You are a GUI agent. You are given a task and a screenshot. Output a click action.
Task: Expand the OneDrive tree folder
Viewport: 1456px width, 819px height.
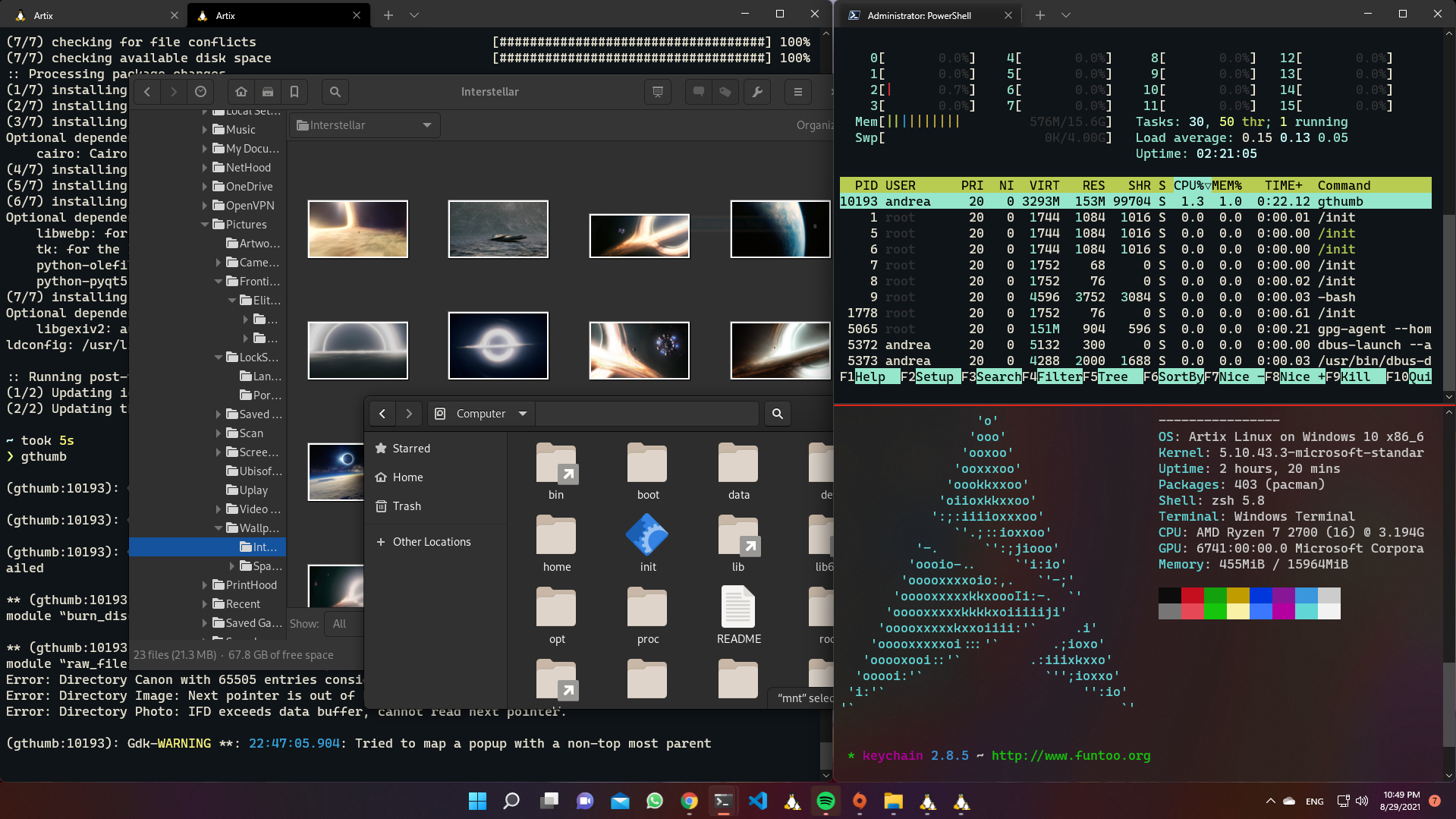tap(205, 187)
